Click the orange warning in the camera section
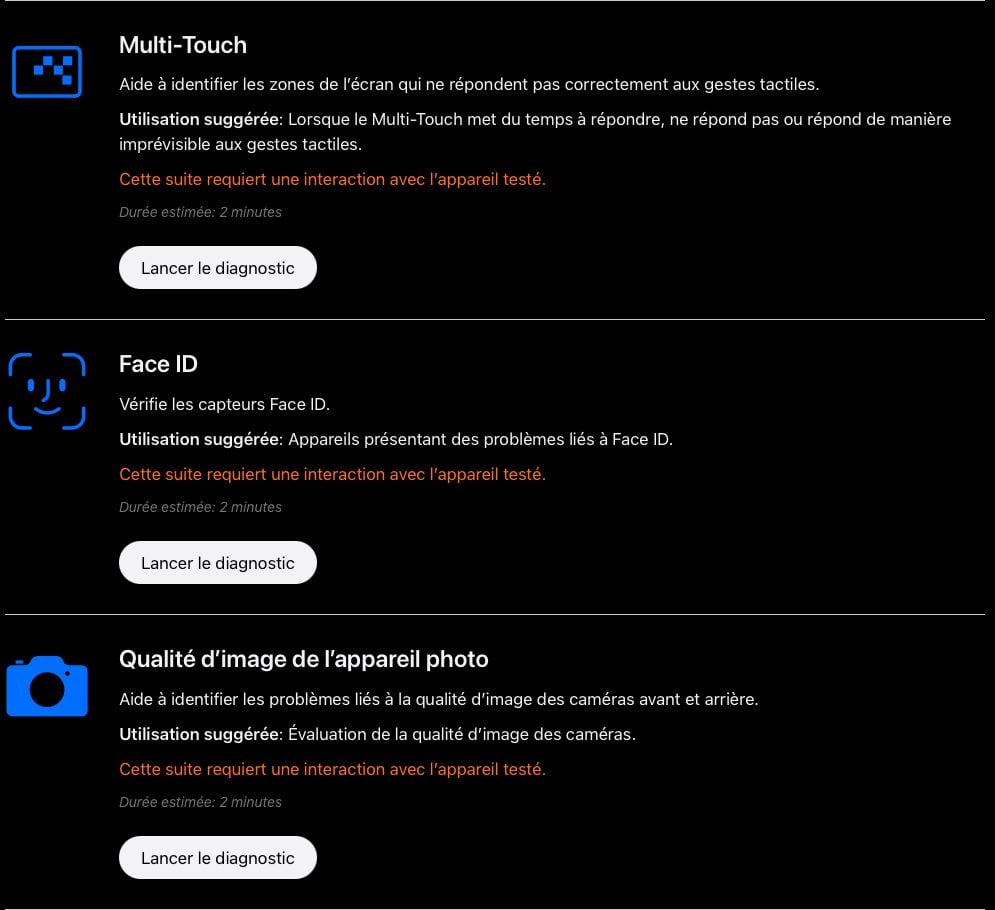The image size is (995, 910). [332, 769]
